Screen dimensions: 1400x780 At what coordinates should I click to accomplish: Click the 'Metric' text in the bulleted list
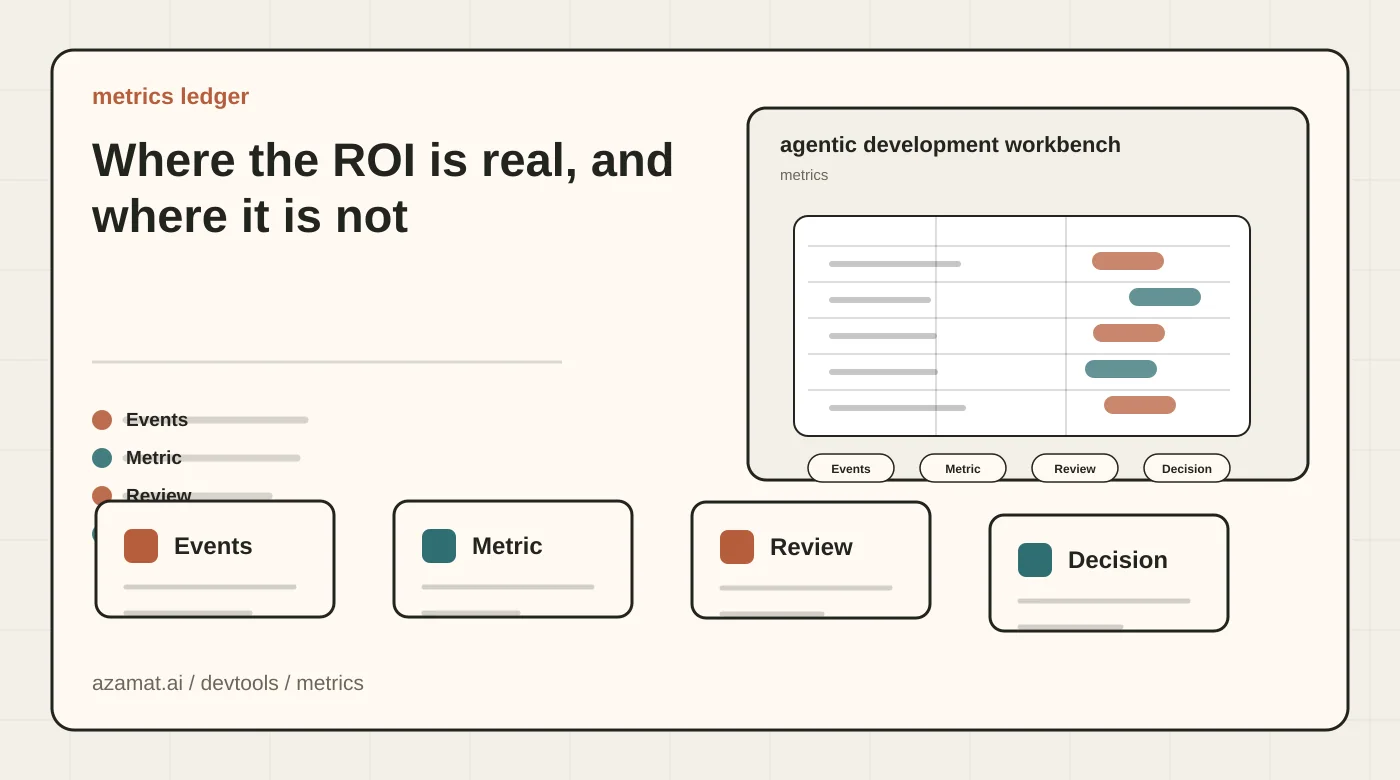click(x=154, y=458)
